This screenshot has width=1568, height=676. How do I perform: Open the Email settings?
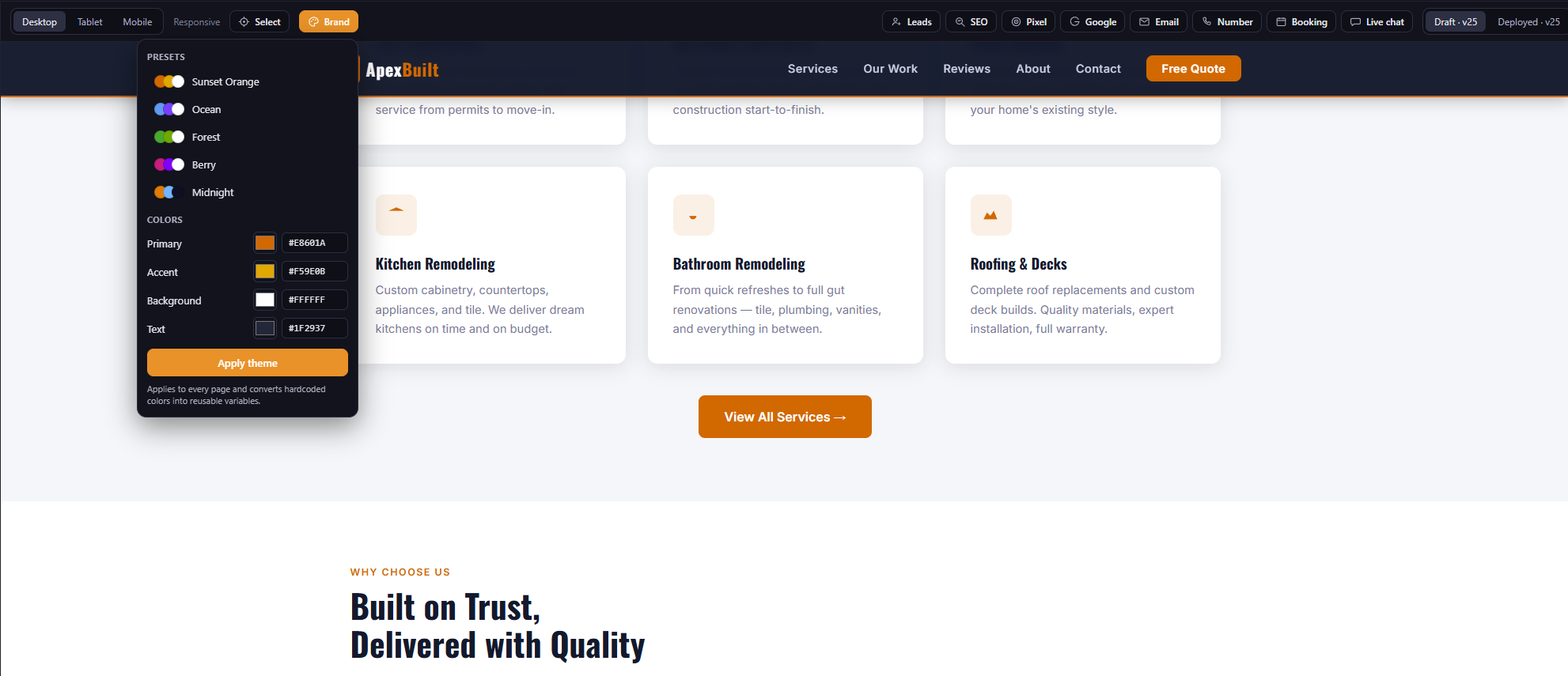(x=1158, y=22)
